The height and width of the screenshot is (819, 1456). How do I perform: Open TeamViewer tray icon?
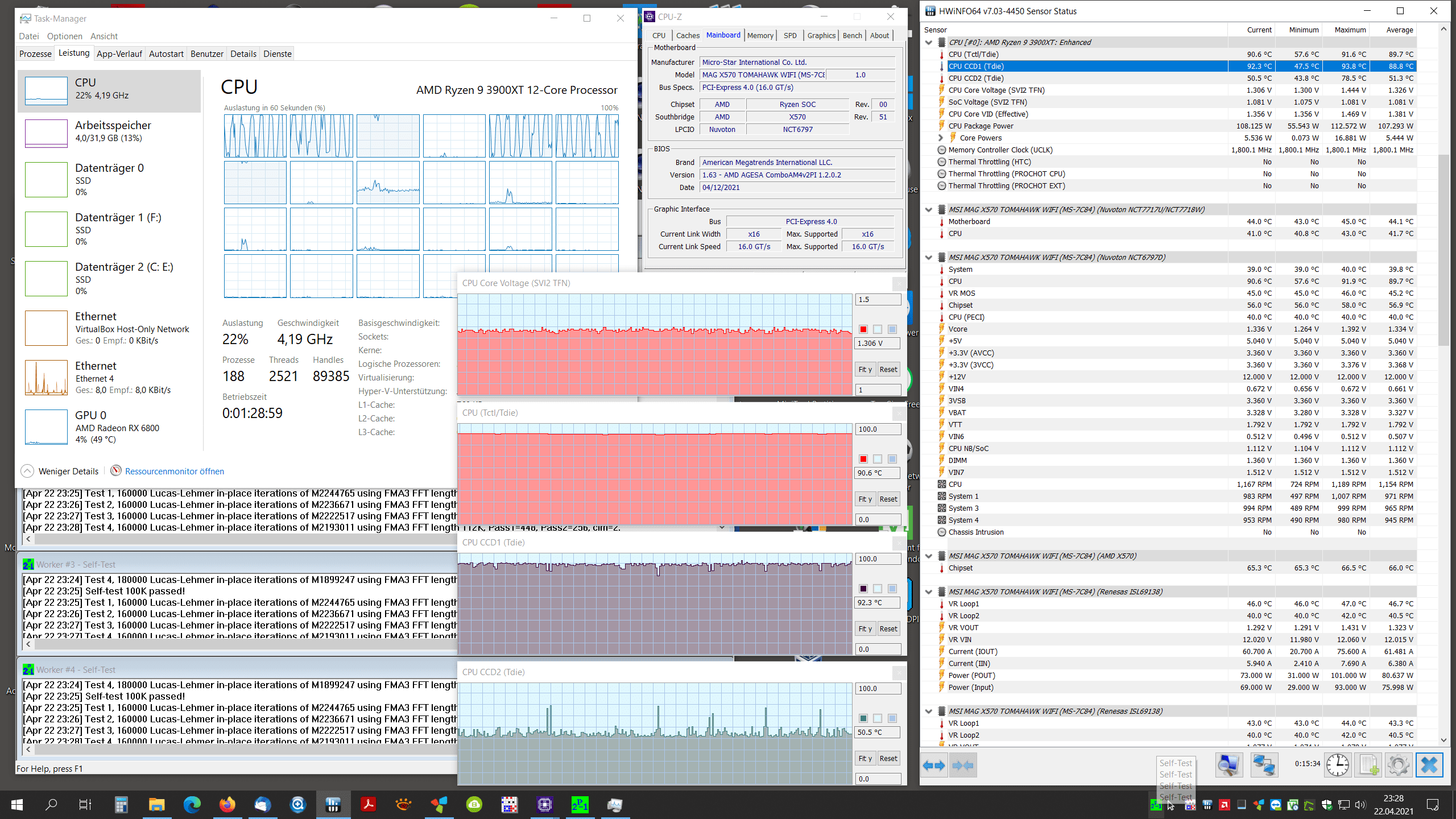(1276, 805)
